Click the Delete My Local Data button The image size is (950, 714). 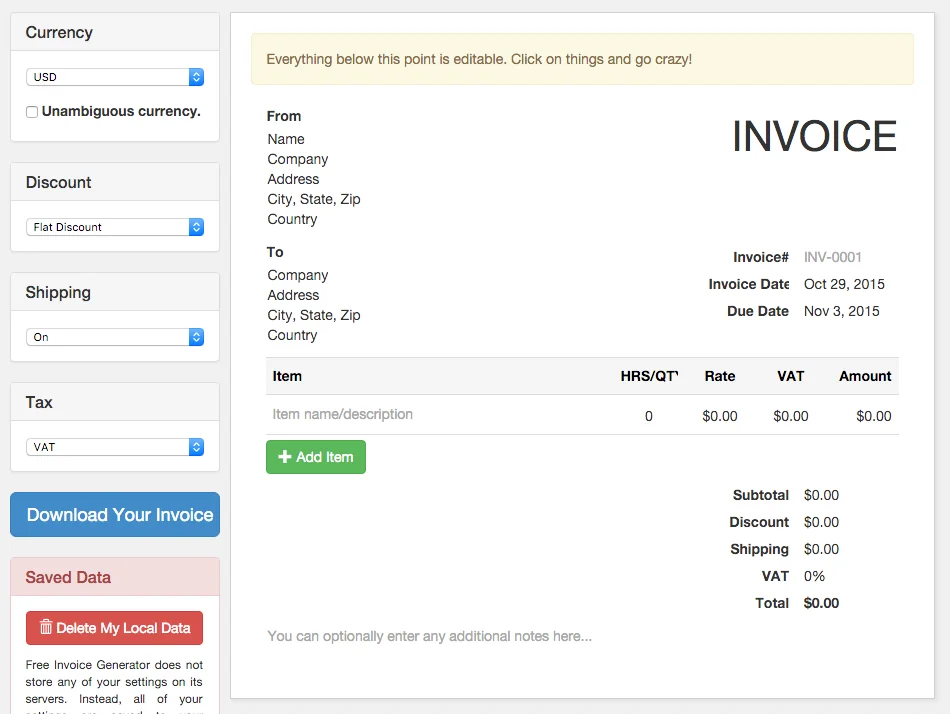click(114, 627)
